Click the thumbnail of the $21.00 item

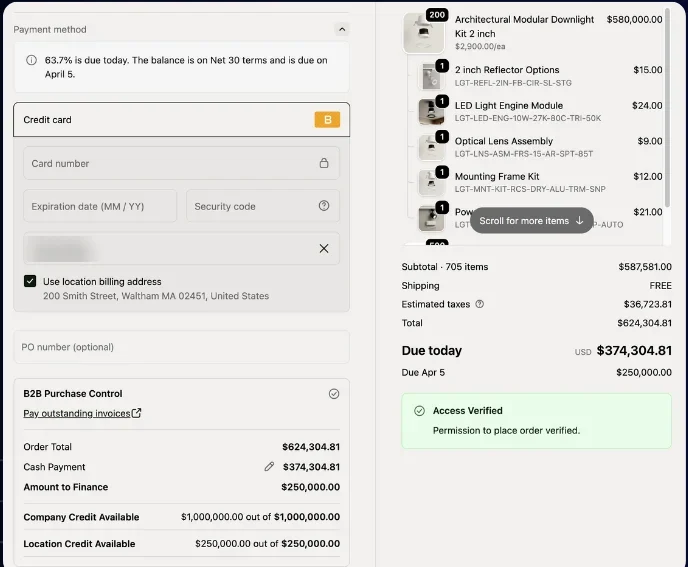pyautogui.click(x=430, y=219)
